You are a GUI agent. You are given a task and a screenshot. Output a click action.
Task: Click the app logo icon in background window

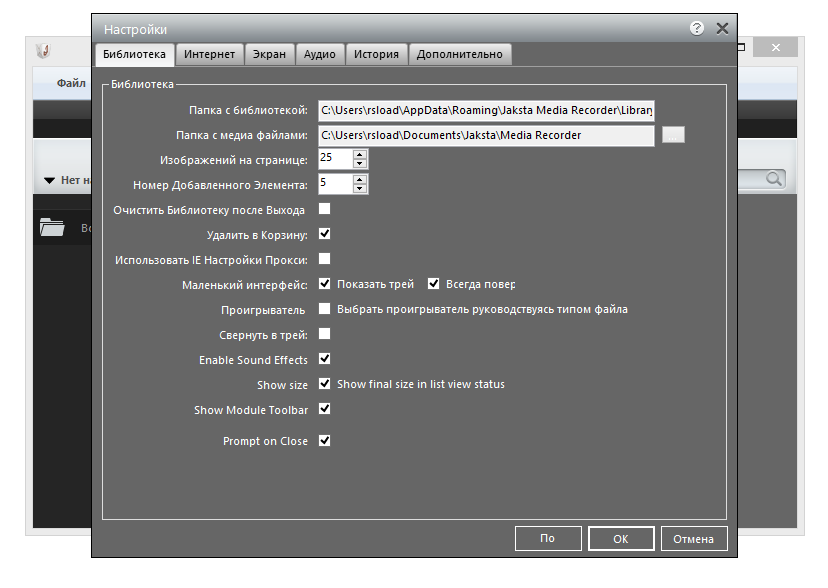pyautogui.click(x=43, y=51)
